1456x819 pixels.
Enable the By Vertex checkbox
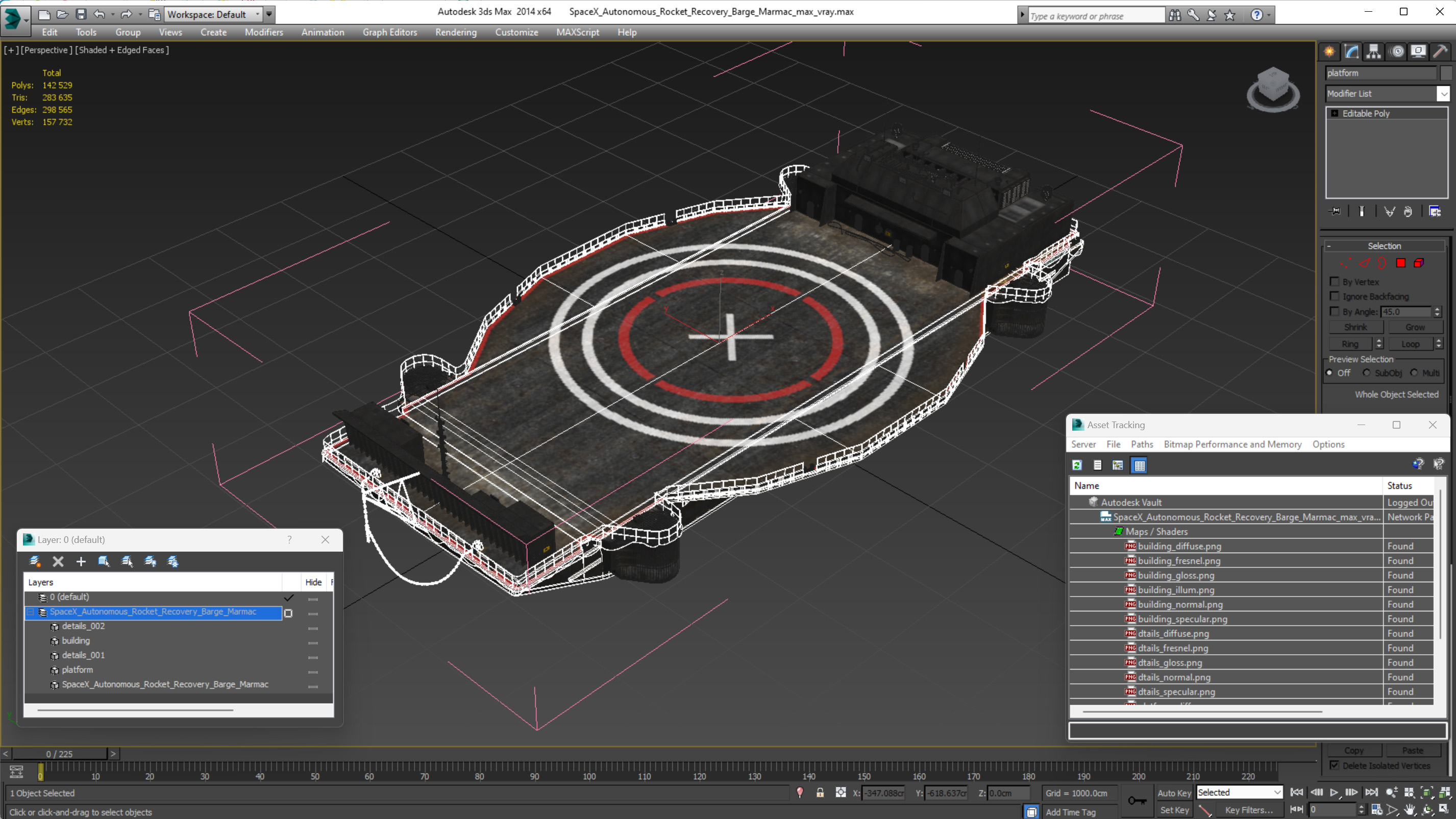tap(1335, 282)
